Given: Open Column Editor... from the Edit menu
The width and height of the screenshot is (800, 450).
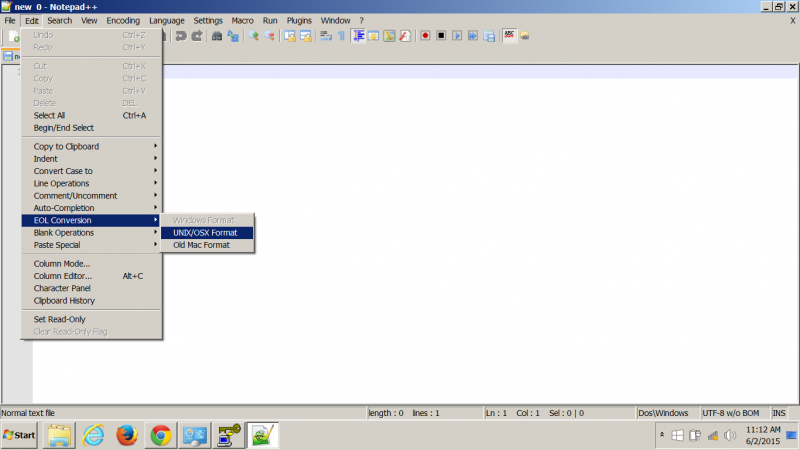Looking at the screenshot, I should tap(91, 276).
